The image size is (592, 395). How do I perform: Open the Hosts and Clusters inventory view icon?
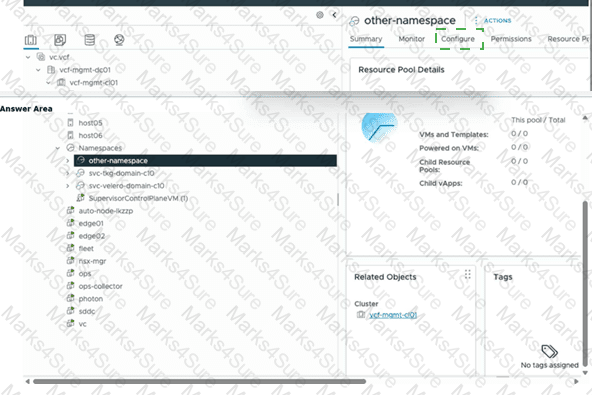pos(31,40)
